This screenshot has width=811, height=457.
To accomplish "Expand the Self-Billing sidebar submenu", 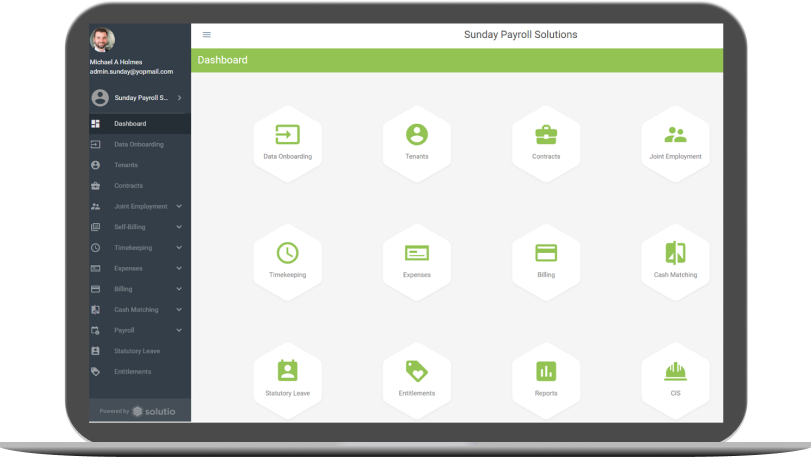I will [x=179, y=227].
